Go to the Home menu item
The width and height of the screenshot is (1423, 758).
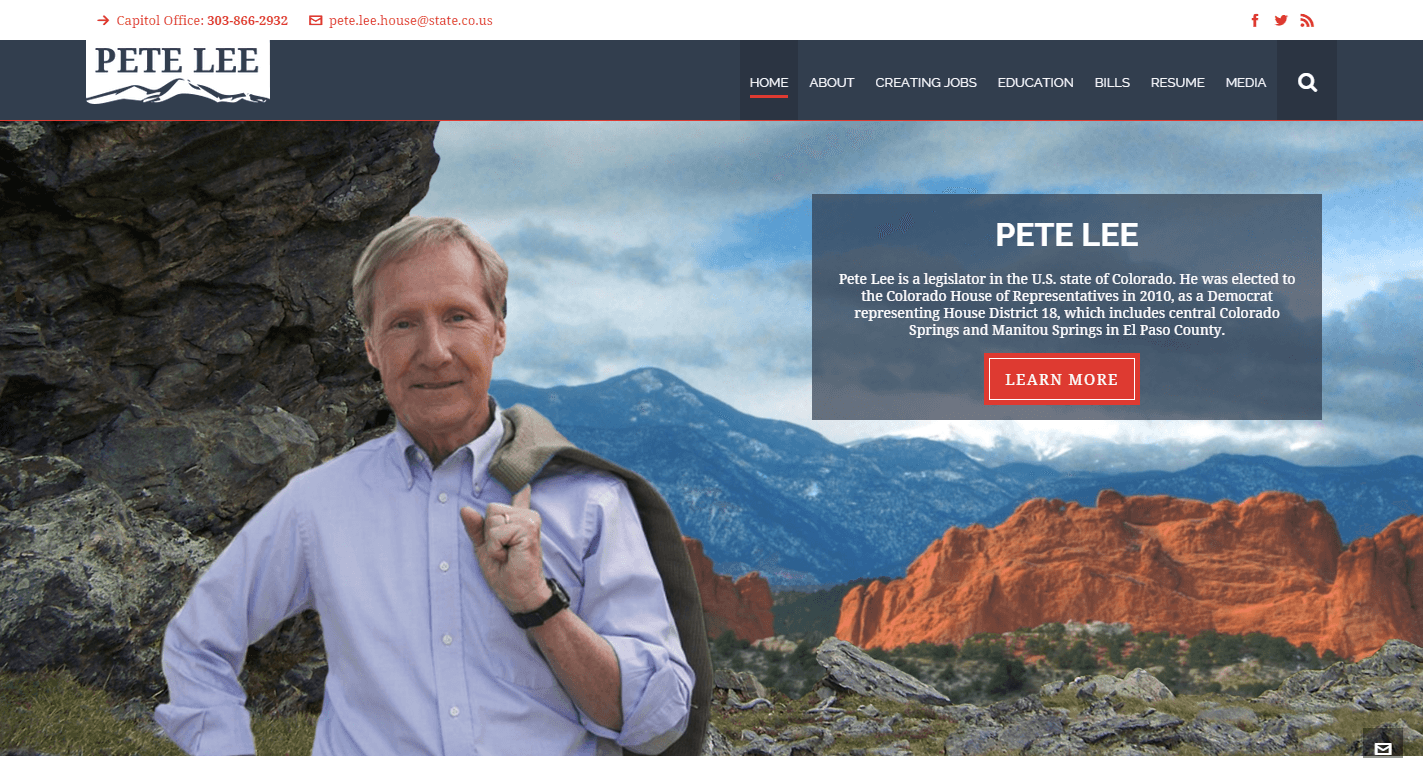tap(769, 82)
